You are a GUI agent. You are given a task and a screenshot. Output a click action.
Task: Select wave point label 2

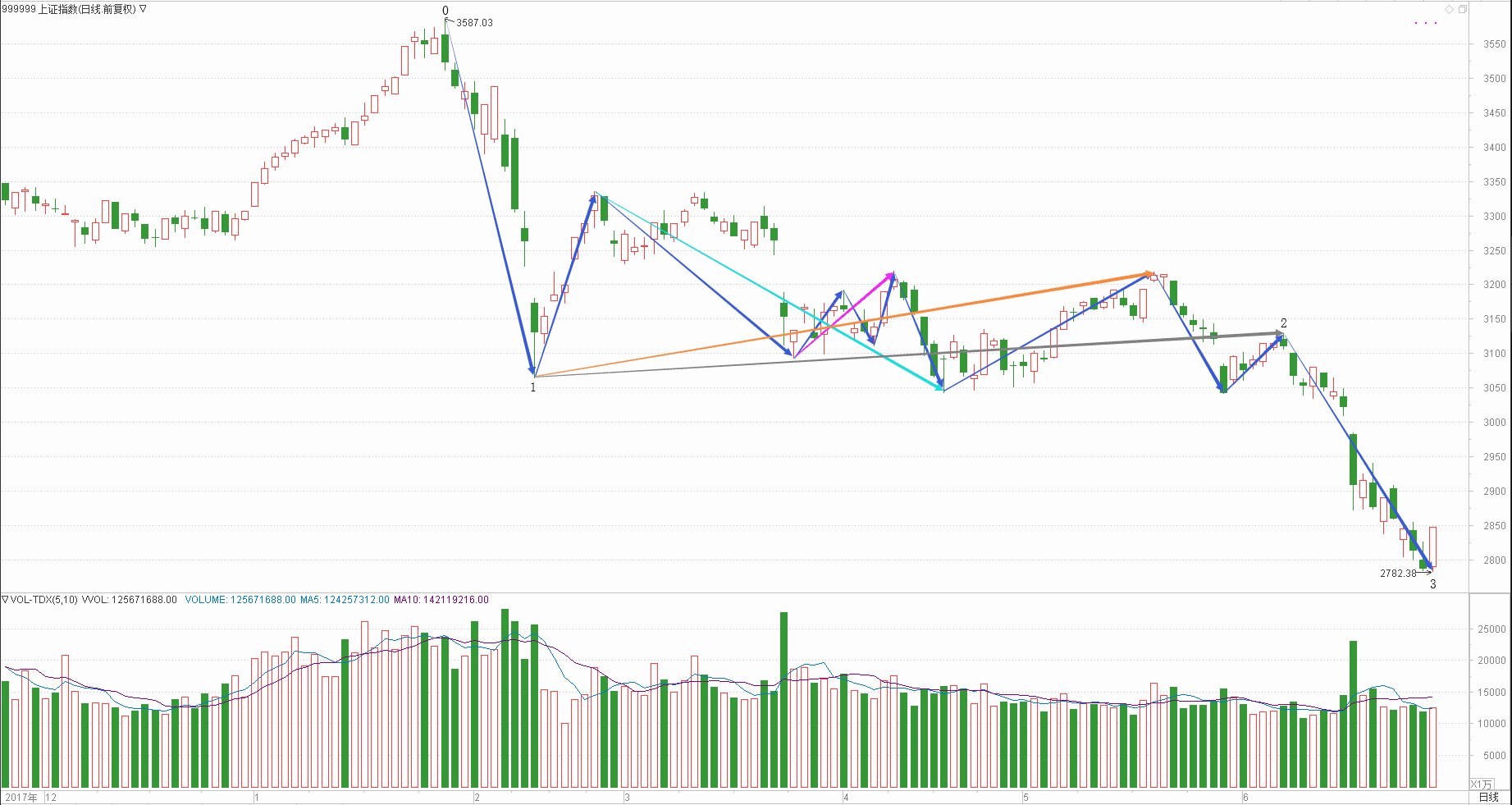(x=1284, y=323)
